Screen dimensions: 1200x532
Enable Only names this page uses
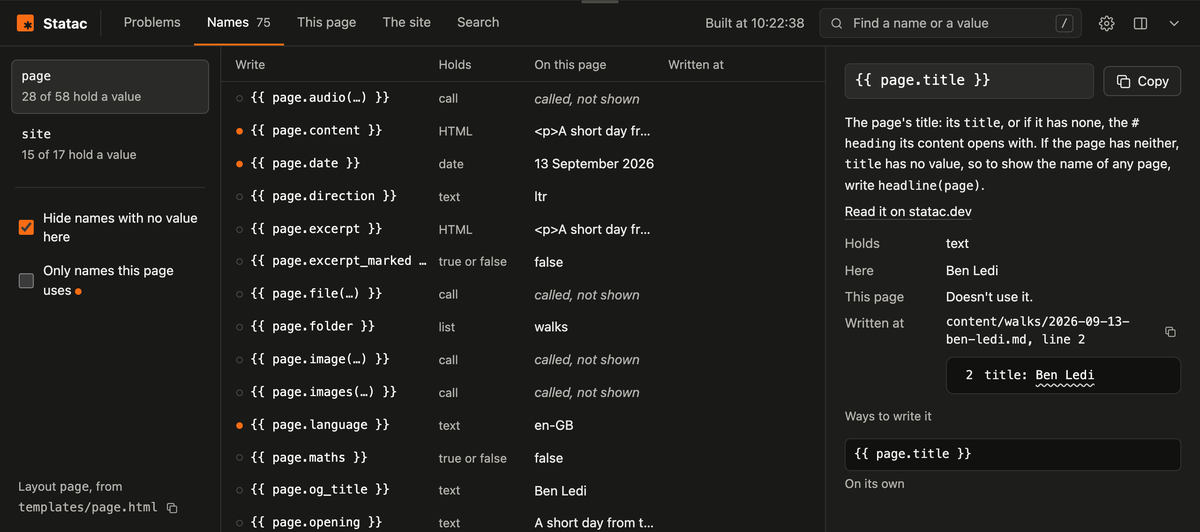27,281
